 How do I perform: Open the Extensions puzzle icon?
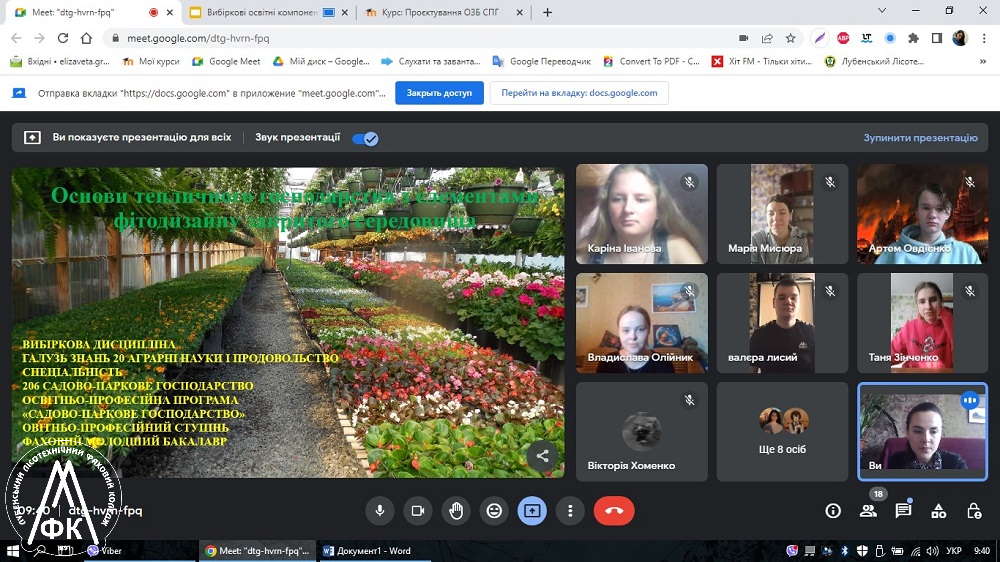(x=913, y=38)
